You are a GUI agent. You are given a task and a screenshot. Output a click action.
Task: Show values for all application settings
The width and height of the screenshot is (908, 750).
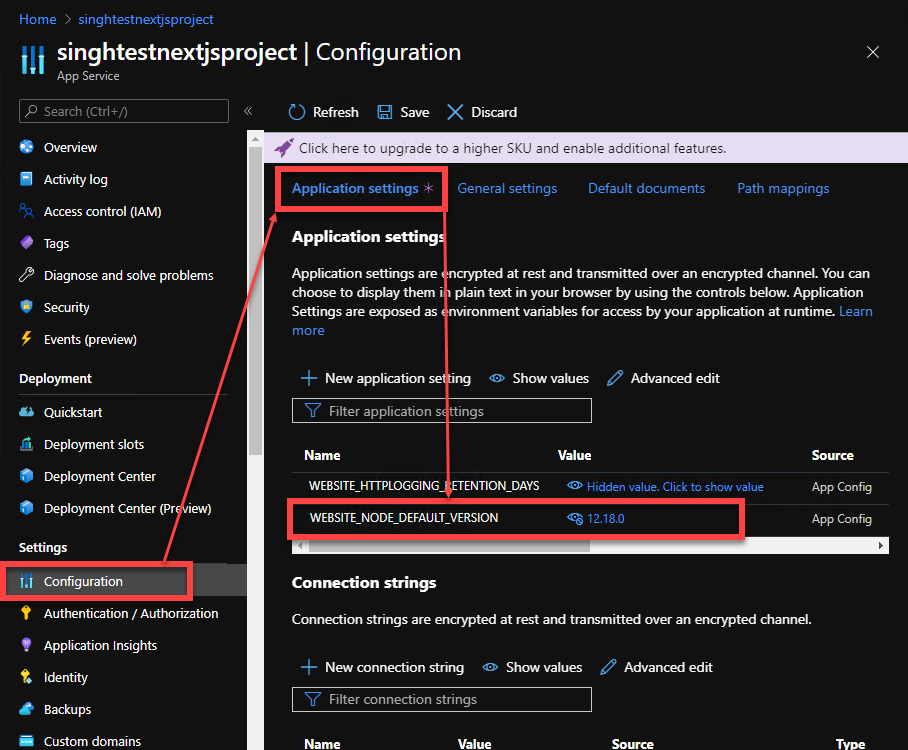click(538, 378)
